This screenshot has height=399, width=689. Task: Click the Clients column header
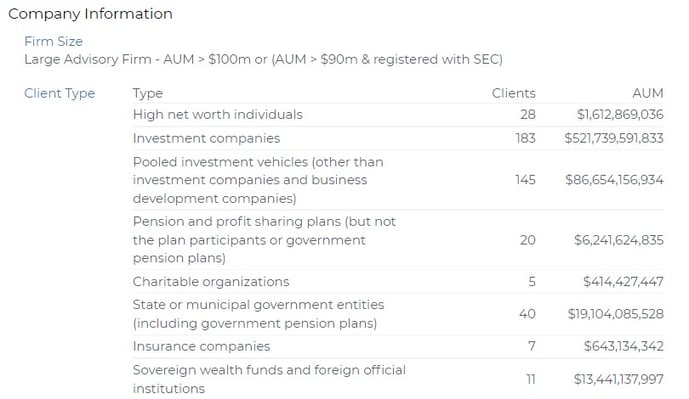click(513, 93)
